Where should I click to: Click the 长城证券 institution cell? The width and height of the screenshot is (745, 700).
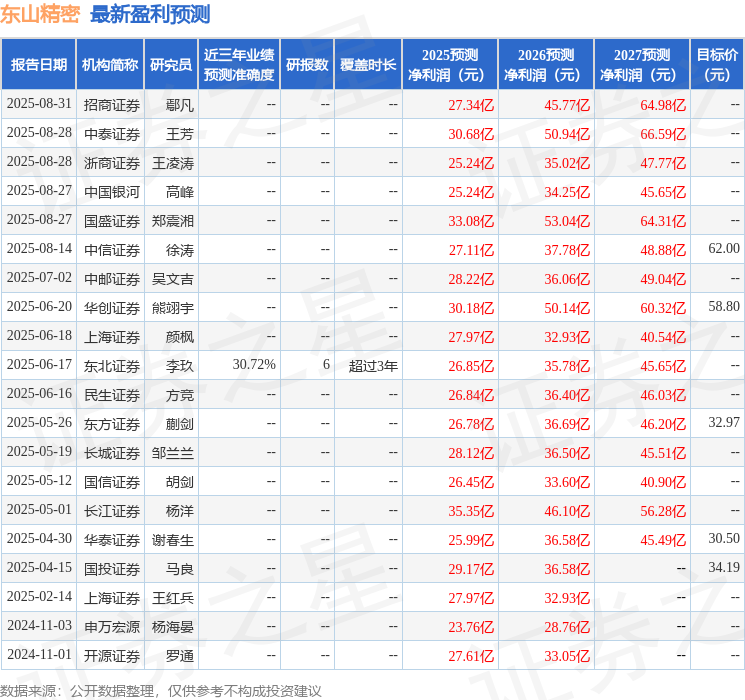pos(112,453)
